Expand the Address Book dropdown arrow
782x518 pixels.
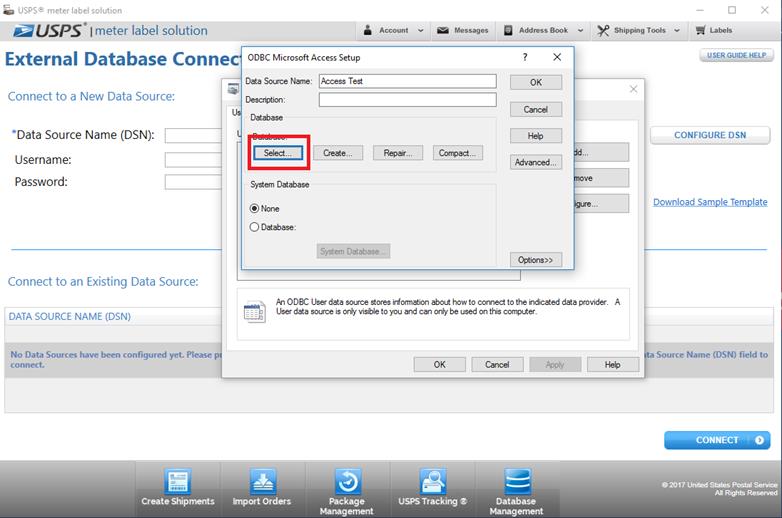pos(581,30)
